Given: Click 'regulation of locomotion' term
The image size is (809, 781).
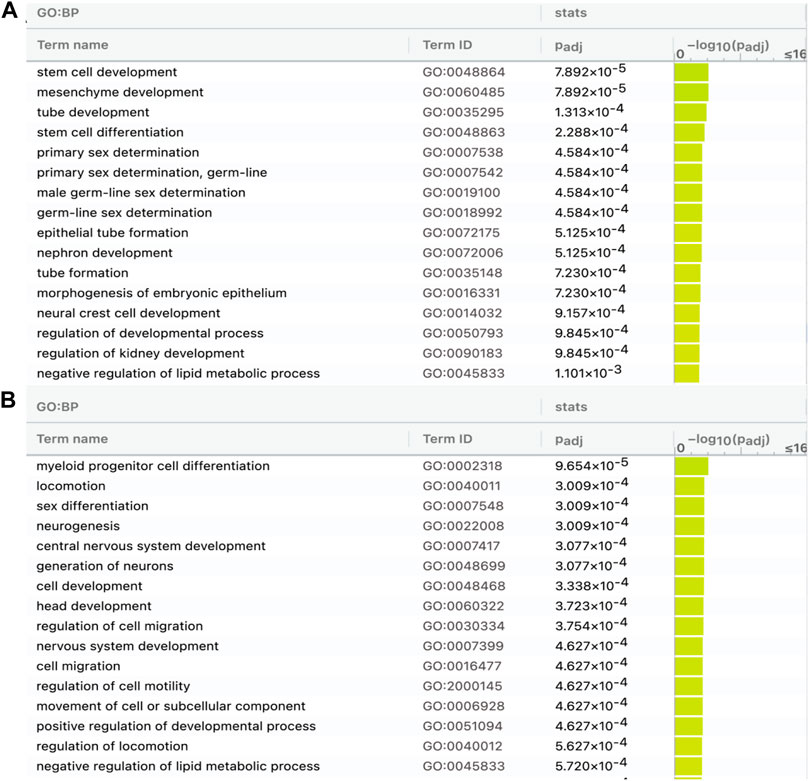Looking at the screenshot, I should click(112, 747).
